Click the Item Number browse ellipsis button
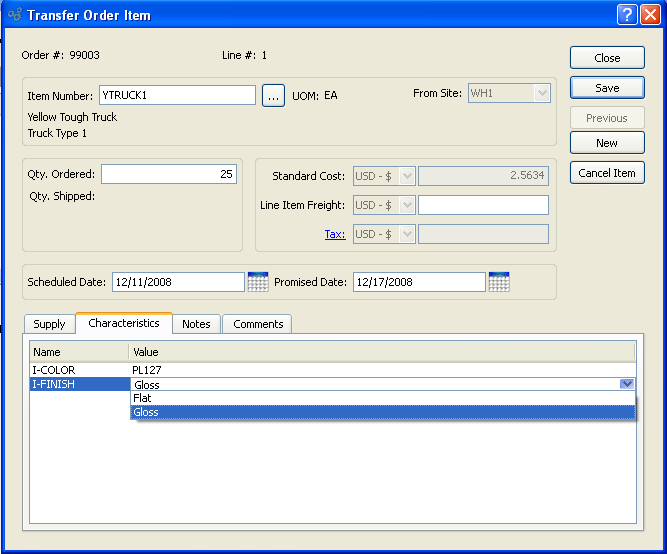Viewport: 667px width, 554px height. click(273, 96)
